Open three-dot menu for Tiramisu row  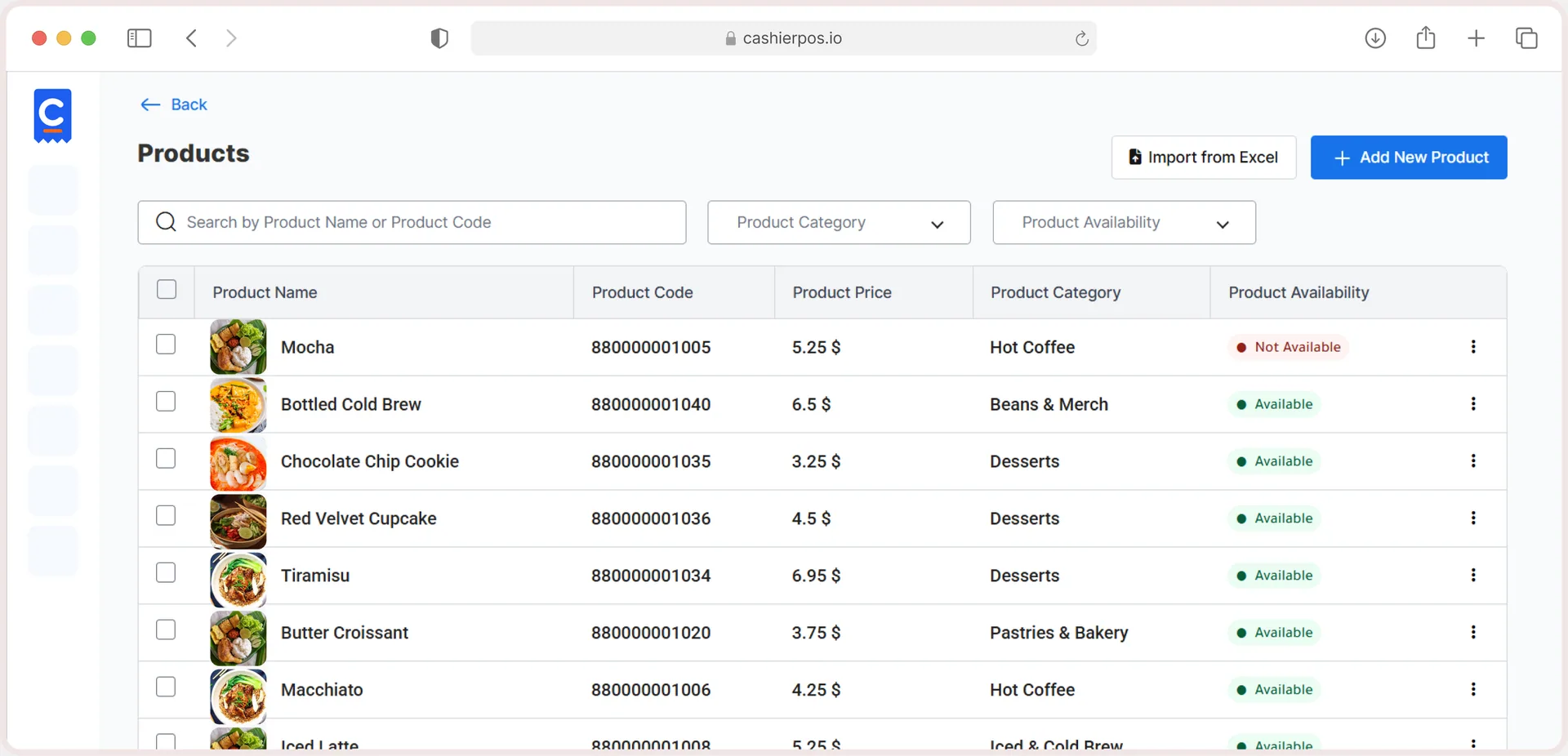coord(1473,576)
